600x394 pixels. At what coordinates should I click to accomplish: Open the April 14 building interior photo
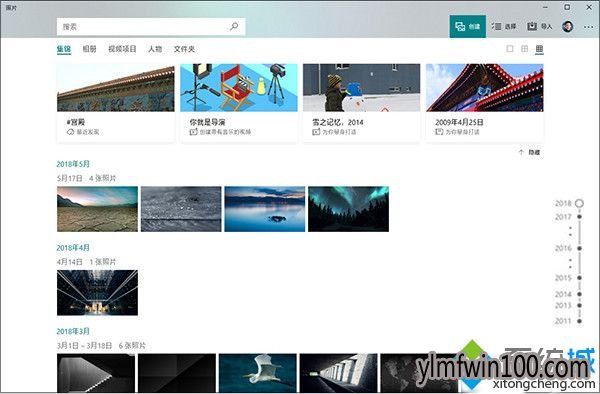97,293
